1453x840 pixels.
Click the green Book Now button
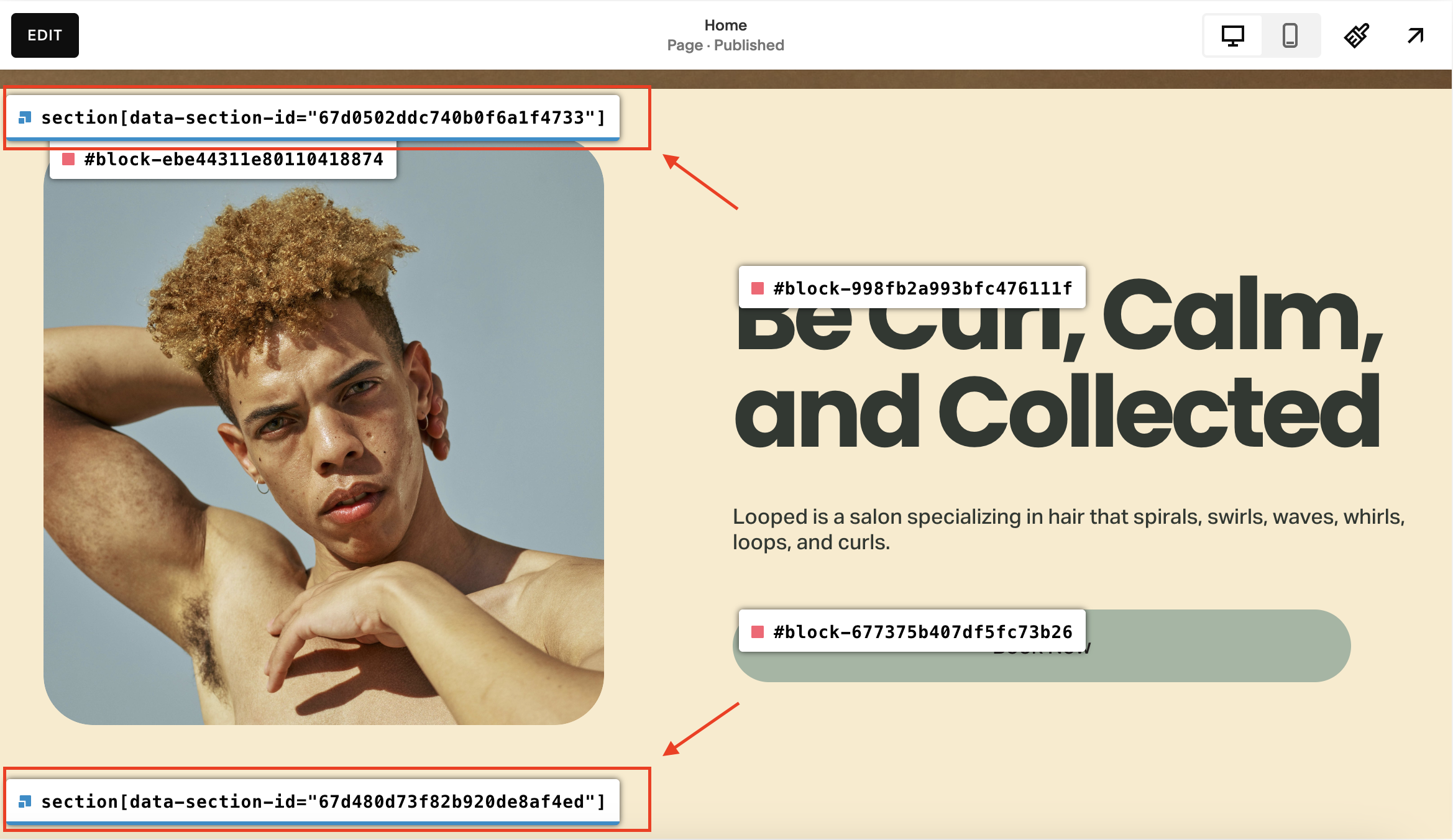click(x=1218, y=646)
